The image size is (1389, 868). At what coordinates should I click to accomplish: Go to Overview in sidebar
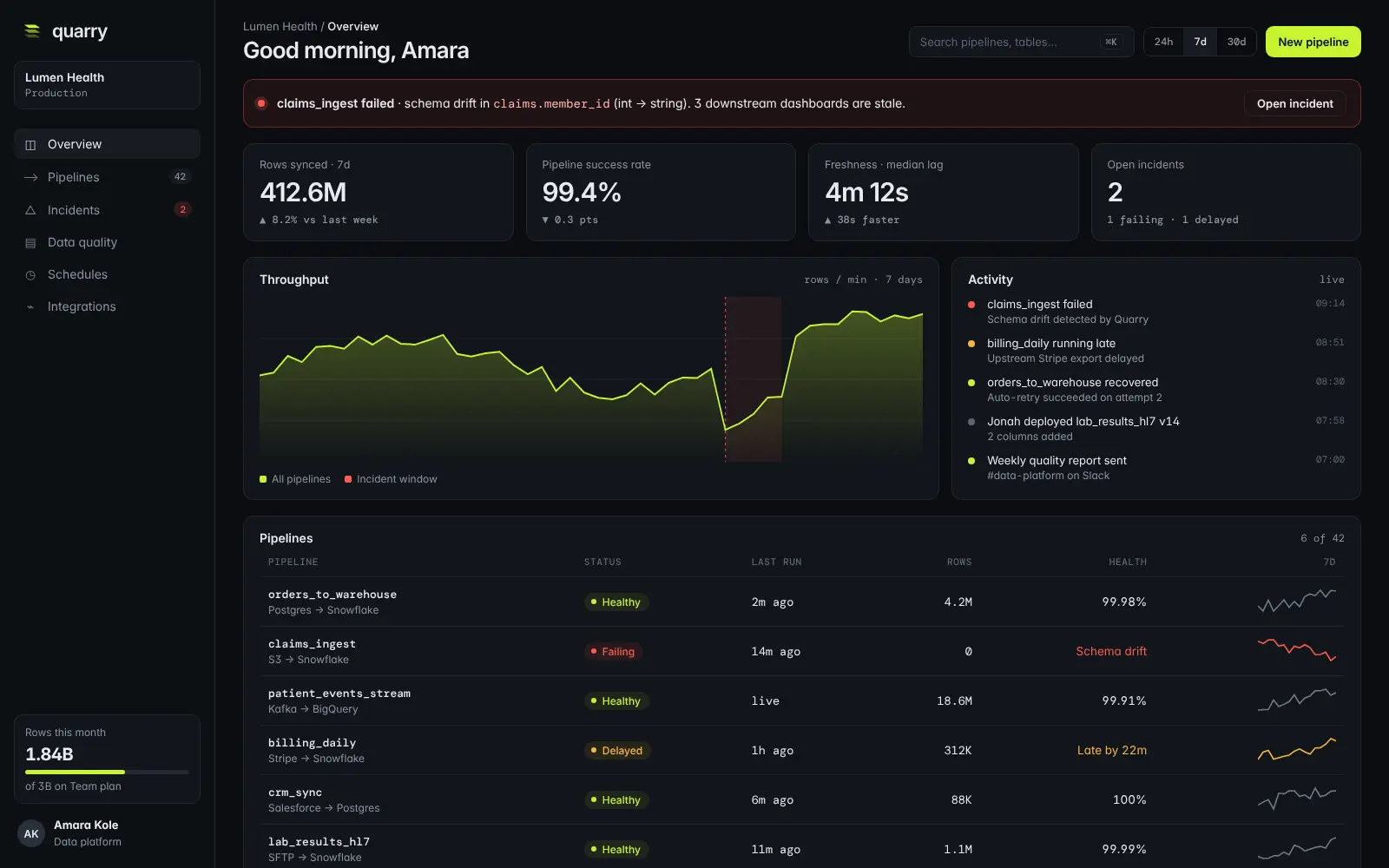coord(107,144)
